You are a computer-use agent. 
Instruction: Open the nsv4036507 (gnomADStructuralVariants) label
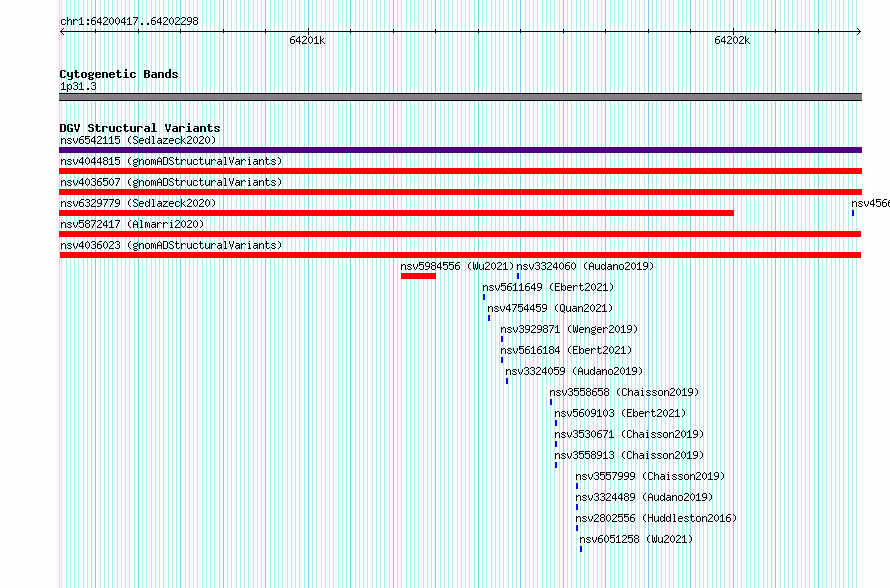[171, 182]
